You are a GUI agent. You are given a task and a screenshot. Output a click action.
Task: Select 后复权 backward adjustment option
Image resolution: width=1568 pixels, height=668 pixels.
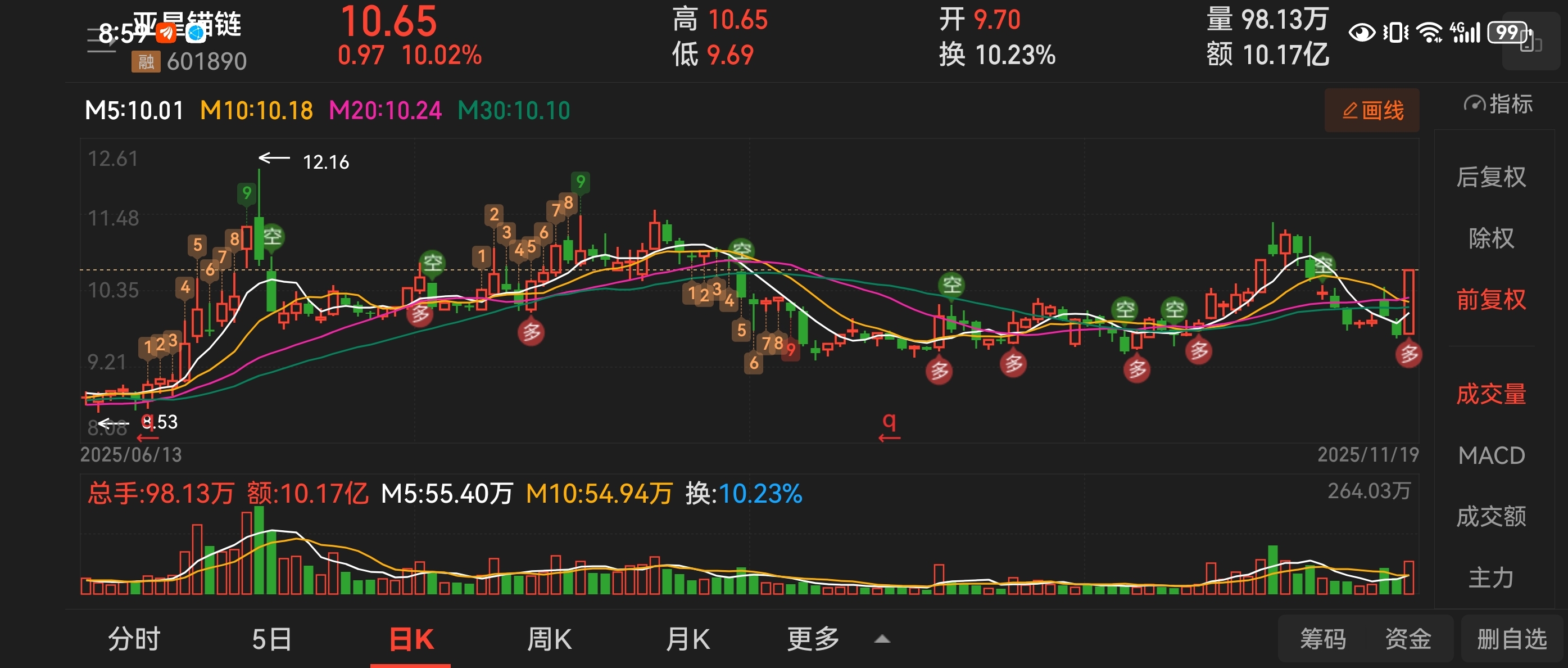pos(1490,177)
